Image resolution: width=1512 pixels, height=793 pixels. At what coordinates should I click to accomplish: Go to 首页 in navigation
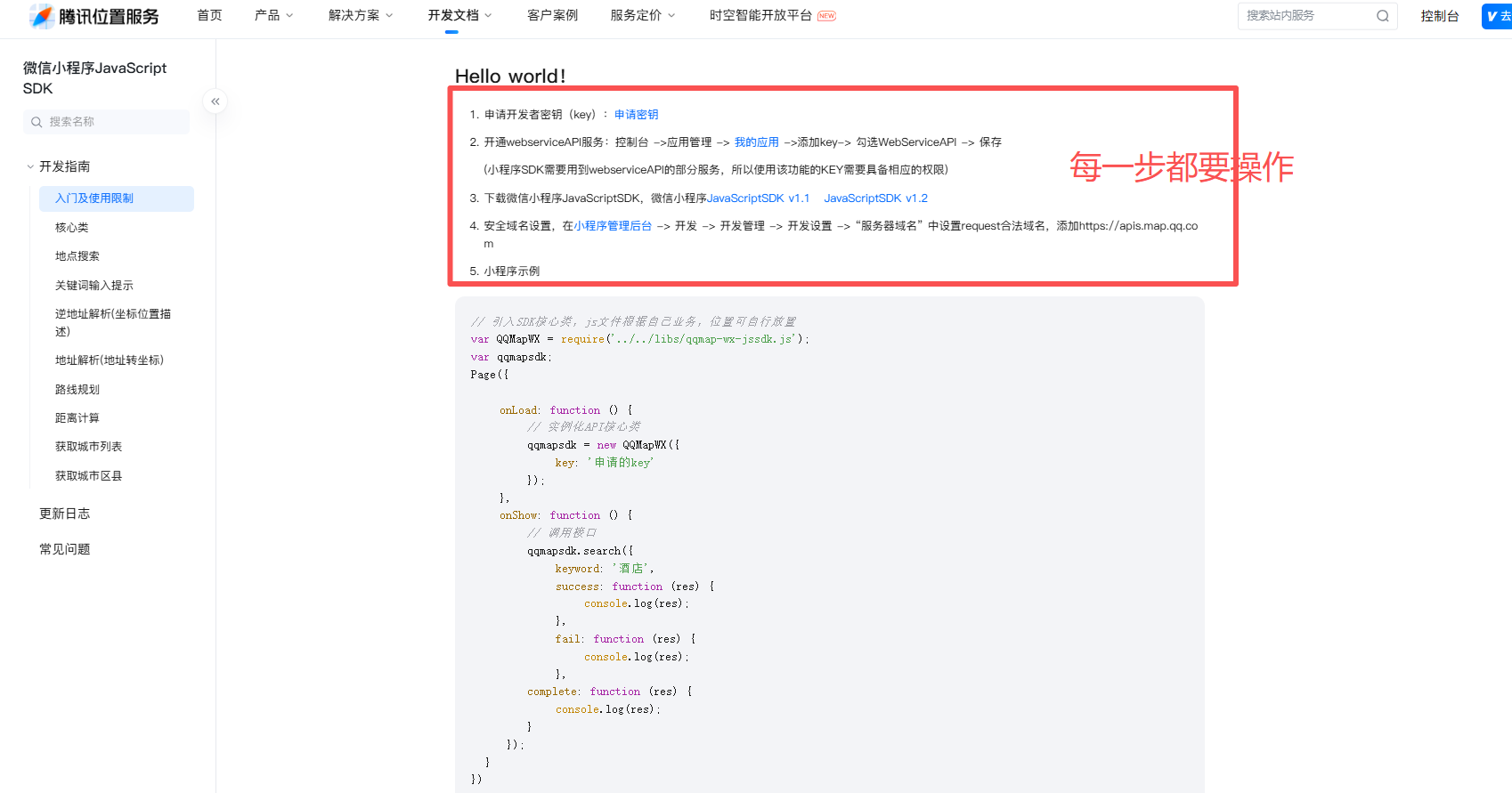coord(209,15)
